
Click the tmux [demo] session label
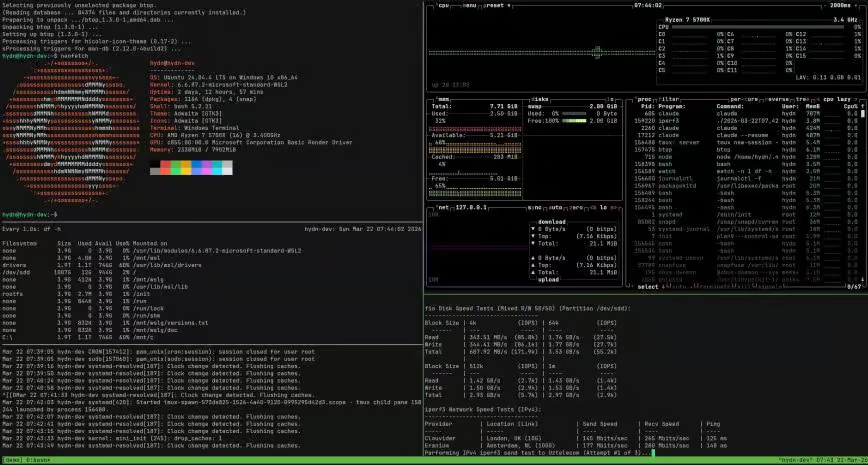pyautogui.click(x=12, y=460)
